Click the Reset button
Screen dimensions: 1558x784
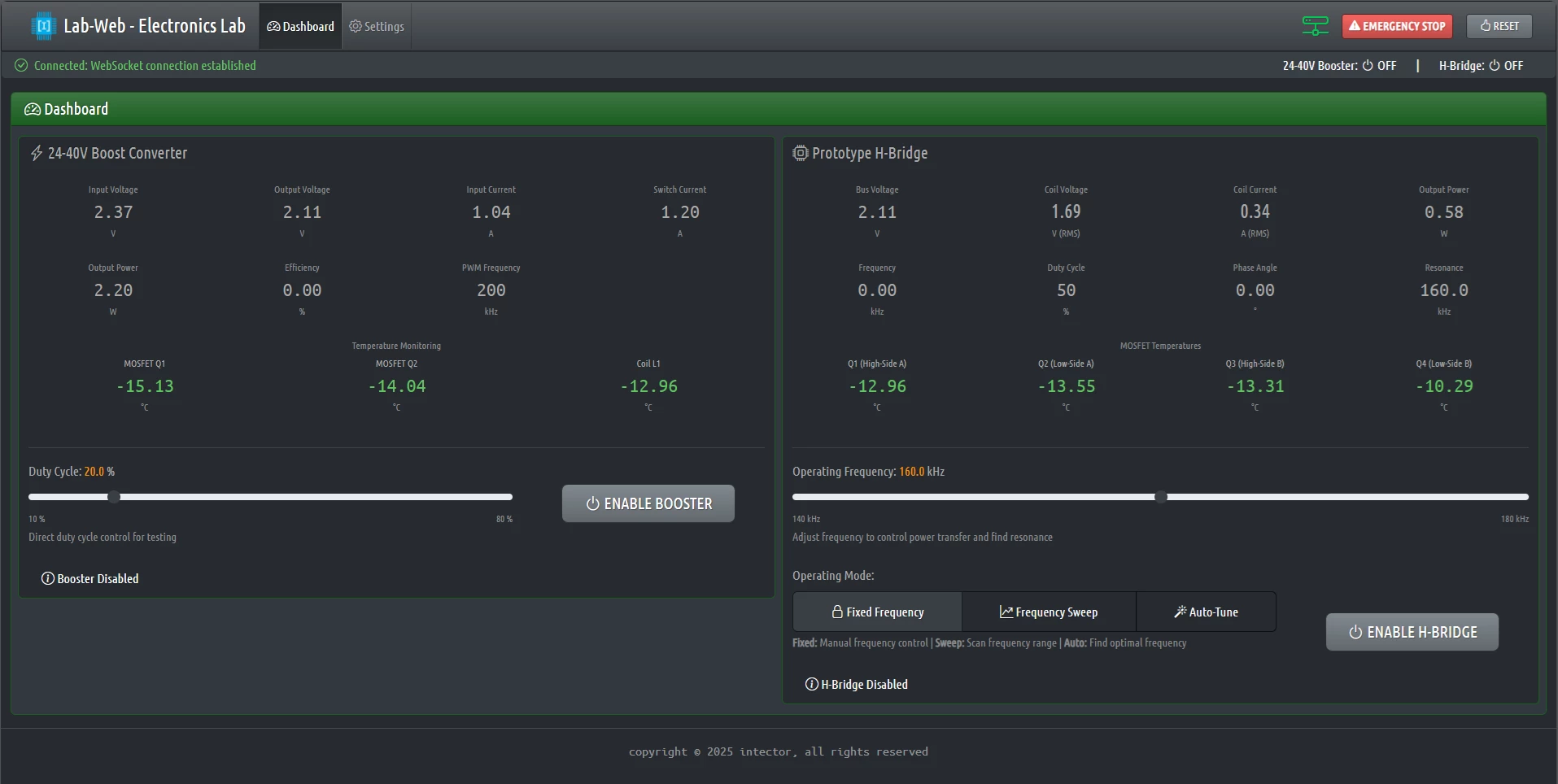(x=1499, y=26)
